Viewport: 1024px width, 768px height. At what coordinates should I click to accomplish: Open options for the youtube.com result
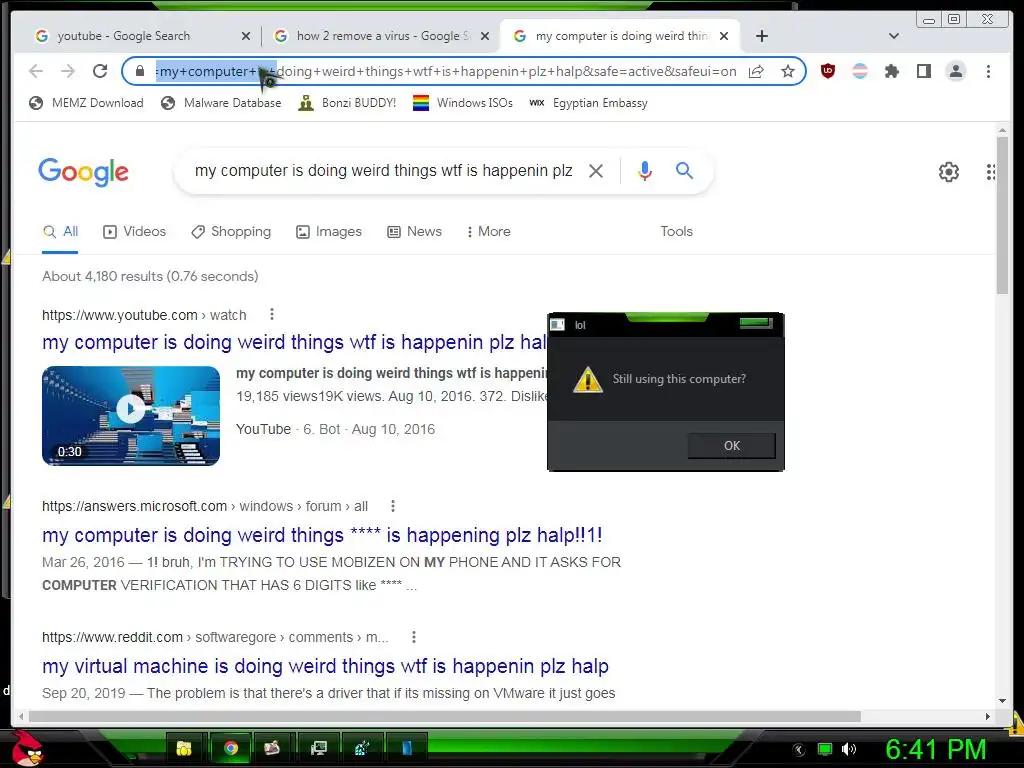click(272, 315)
